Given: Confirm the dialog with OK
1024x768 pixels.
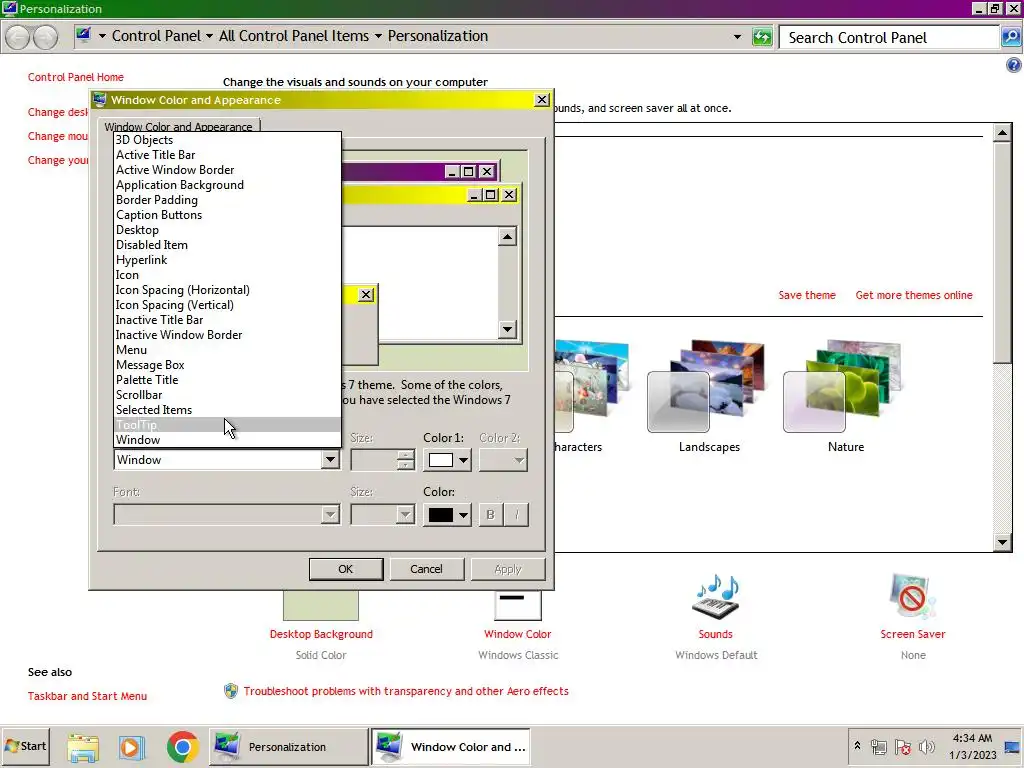Looking at the screenshot, I should 345,569.
